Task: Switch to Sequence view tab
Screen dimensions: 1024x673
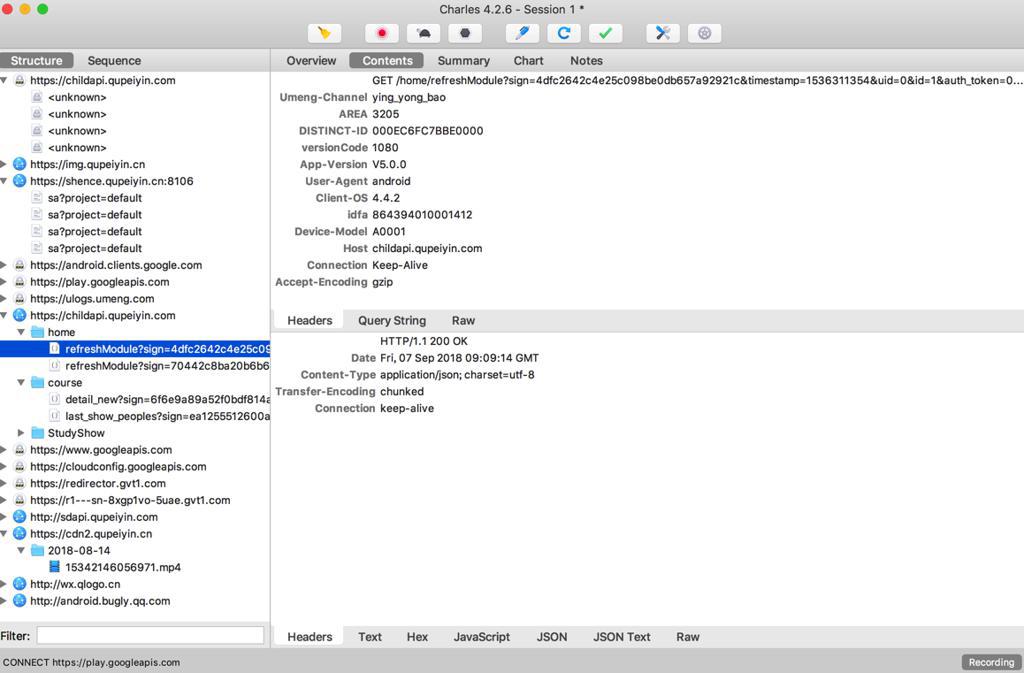Action: click(x=114, y=61)
